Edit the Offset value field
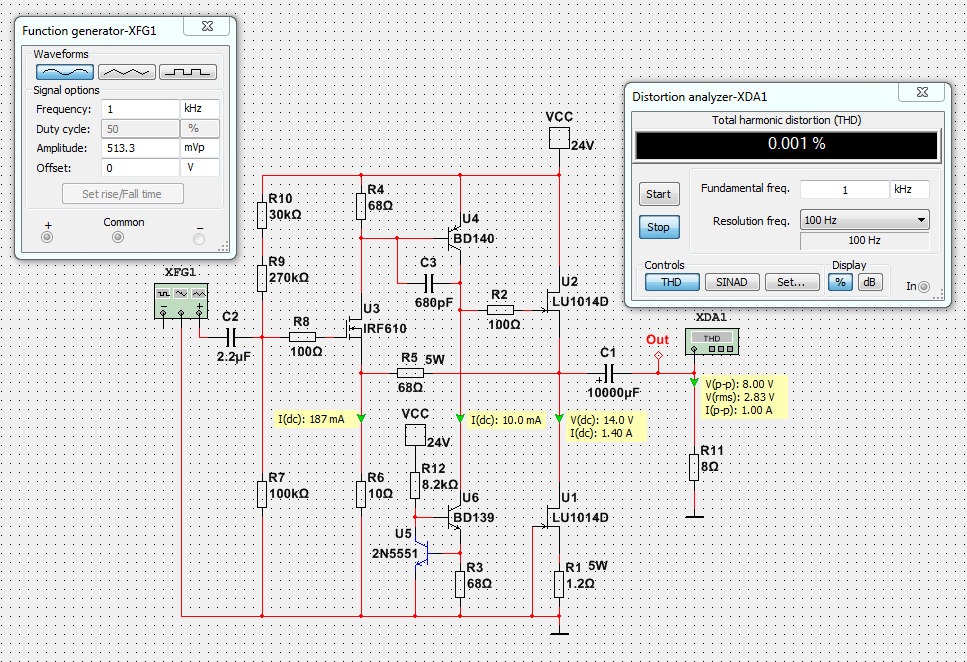The image size is (967, 662). point(140,168)
